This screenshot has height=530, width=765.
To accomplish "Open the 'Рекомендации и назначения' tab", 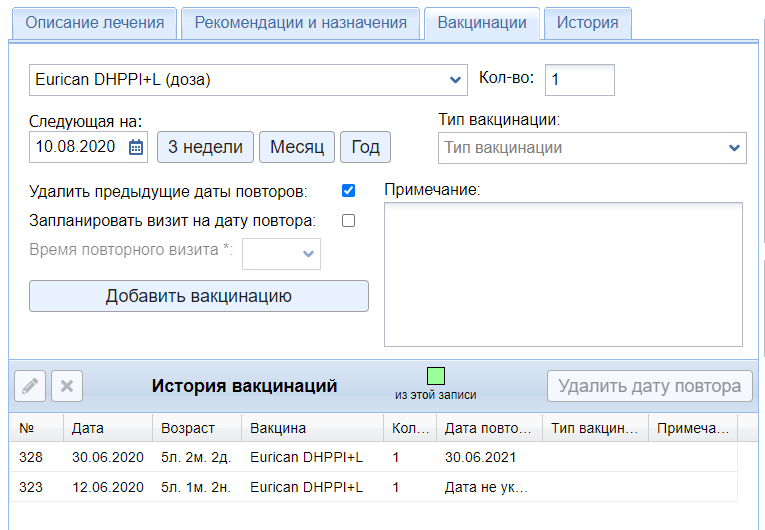I will pyautogui.click(x=300, y=23).
